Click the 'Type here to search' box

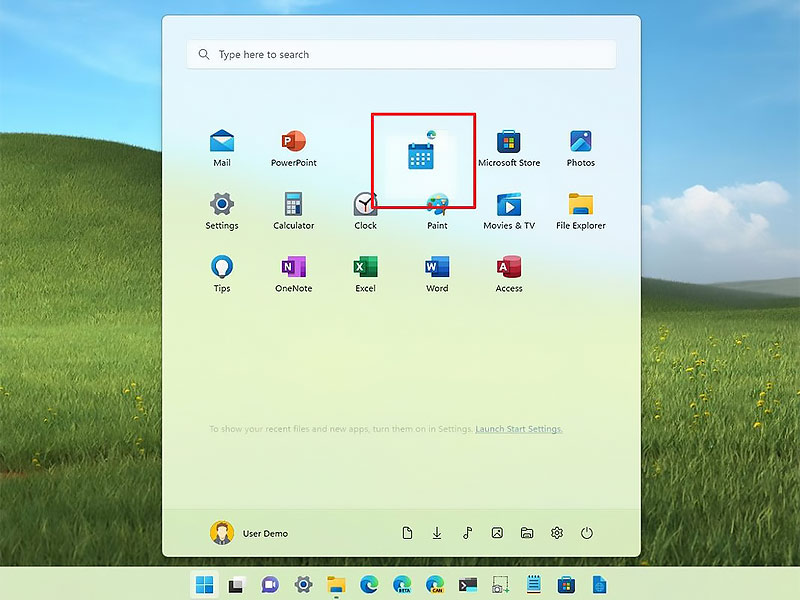[x=401, y=54]
